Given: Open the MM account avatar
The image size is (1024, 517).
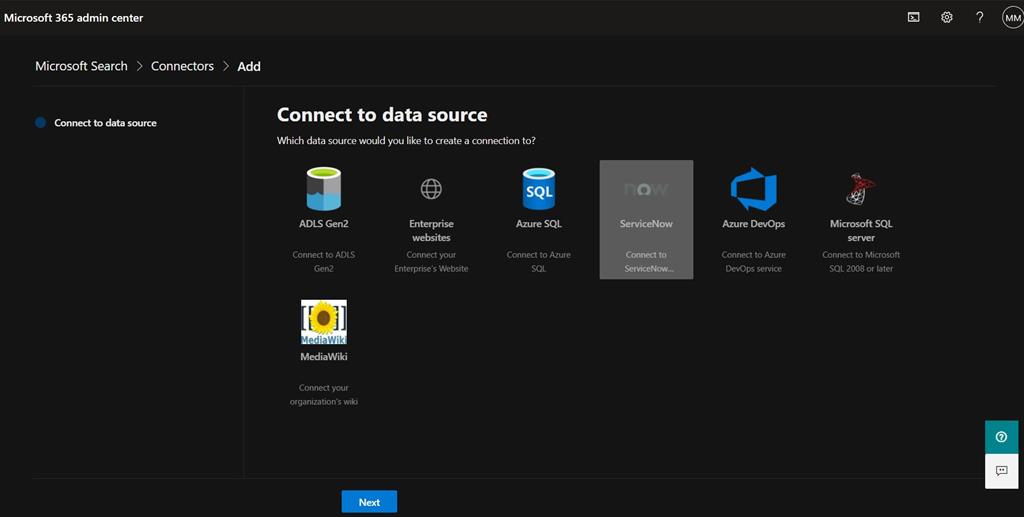Looking at the screenshot, I should point(1013,18).
